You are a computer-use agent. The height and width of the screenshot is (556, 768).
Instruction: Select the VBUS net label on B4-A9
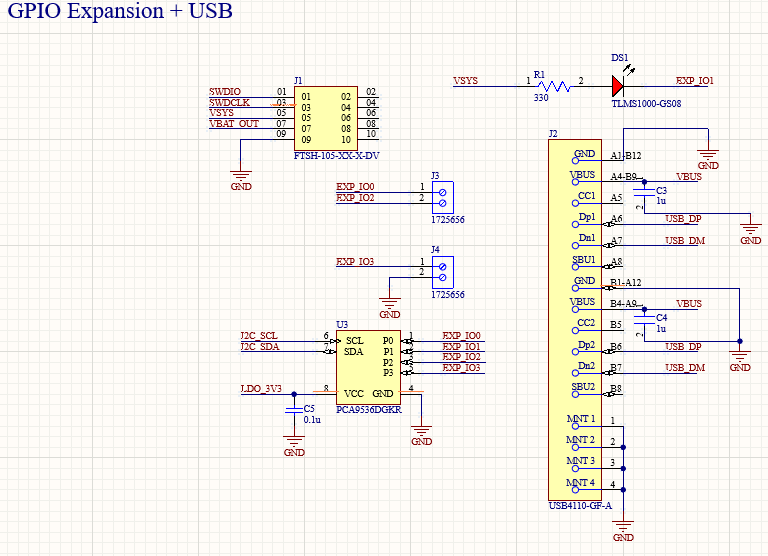[689, 304]
